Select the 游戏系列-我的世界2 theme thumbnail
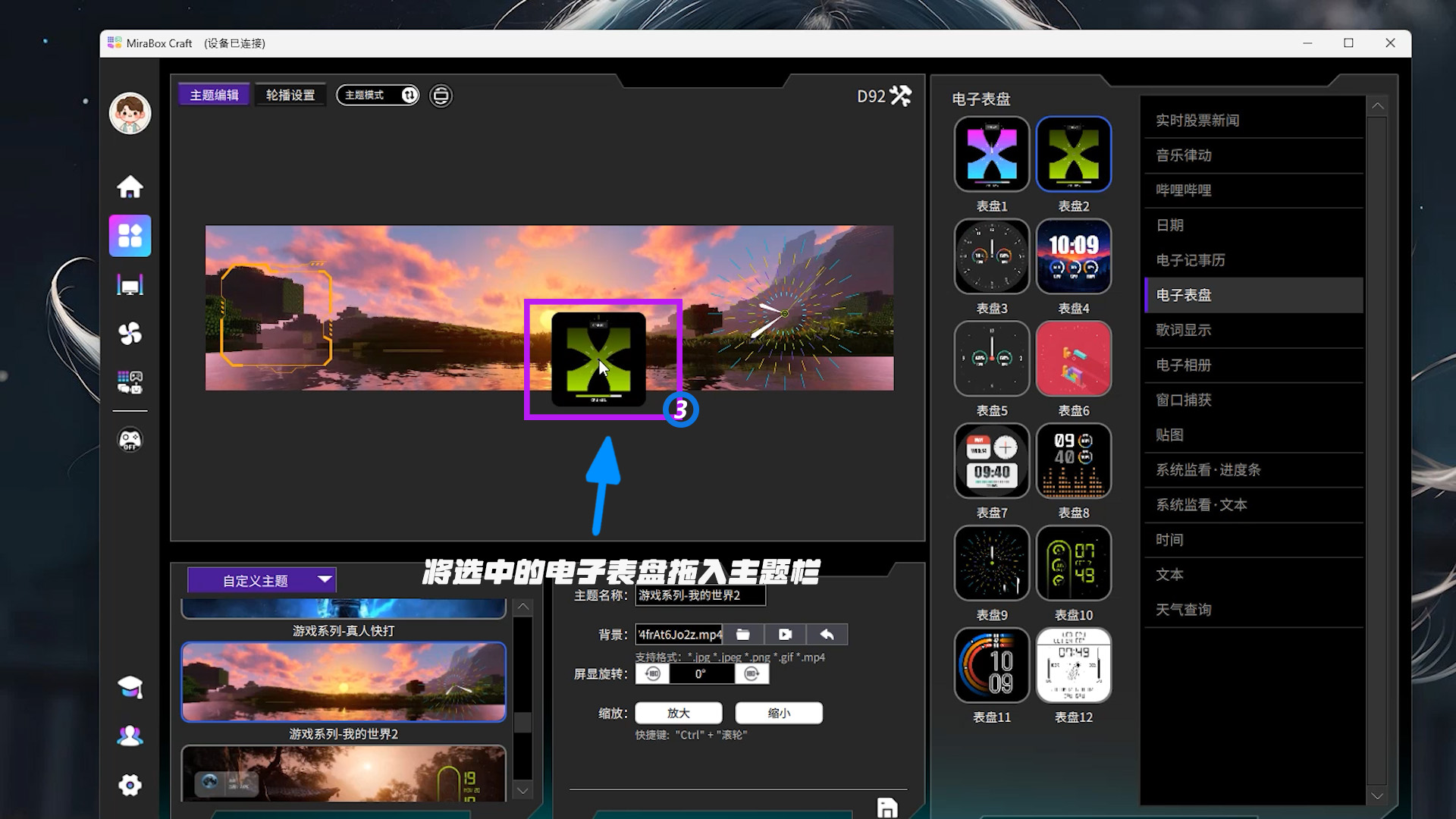 click(x=344, y=682)
